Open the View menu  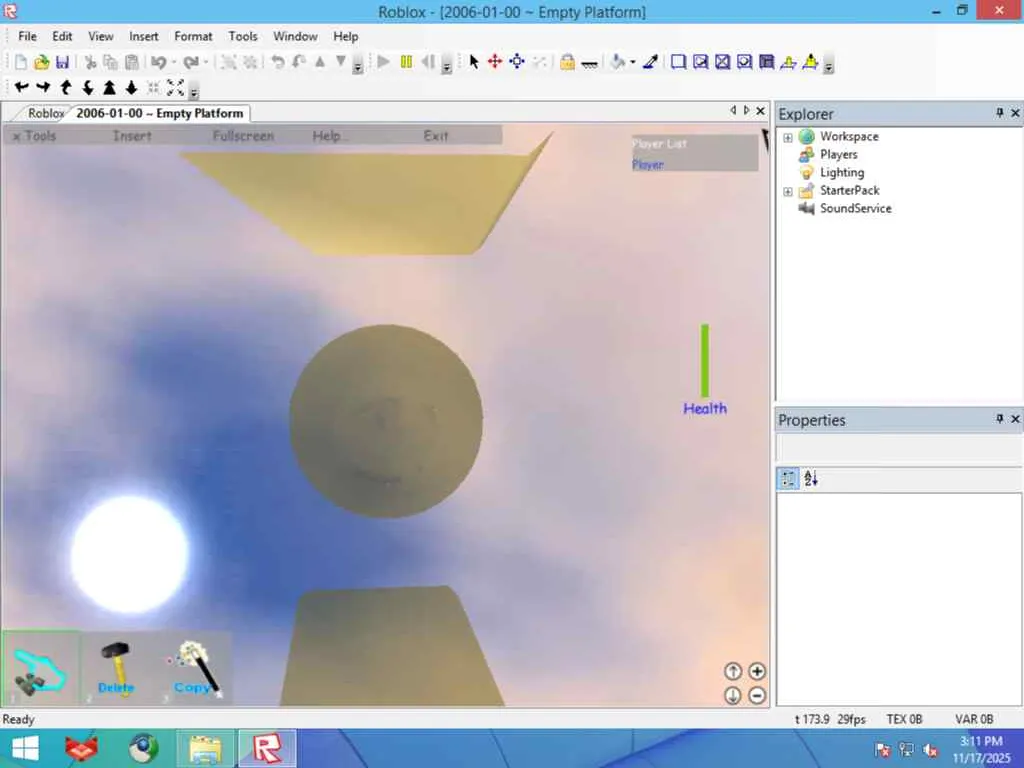coord(101,37)
